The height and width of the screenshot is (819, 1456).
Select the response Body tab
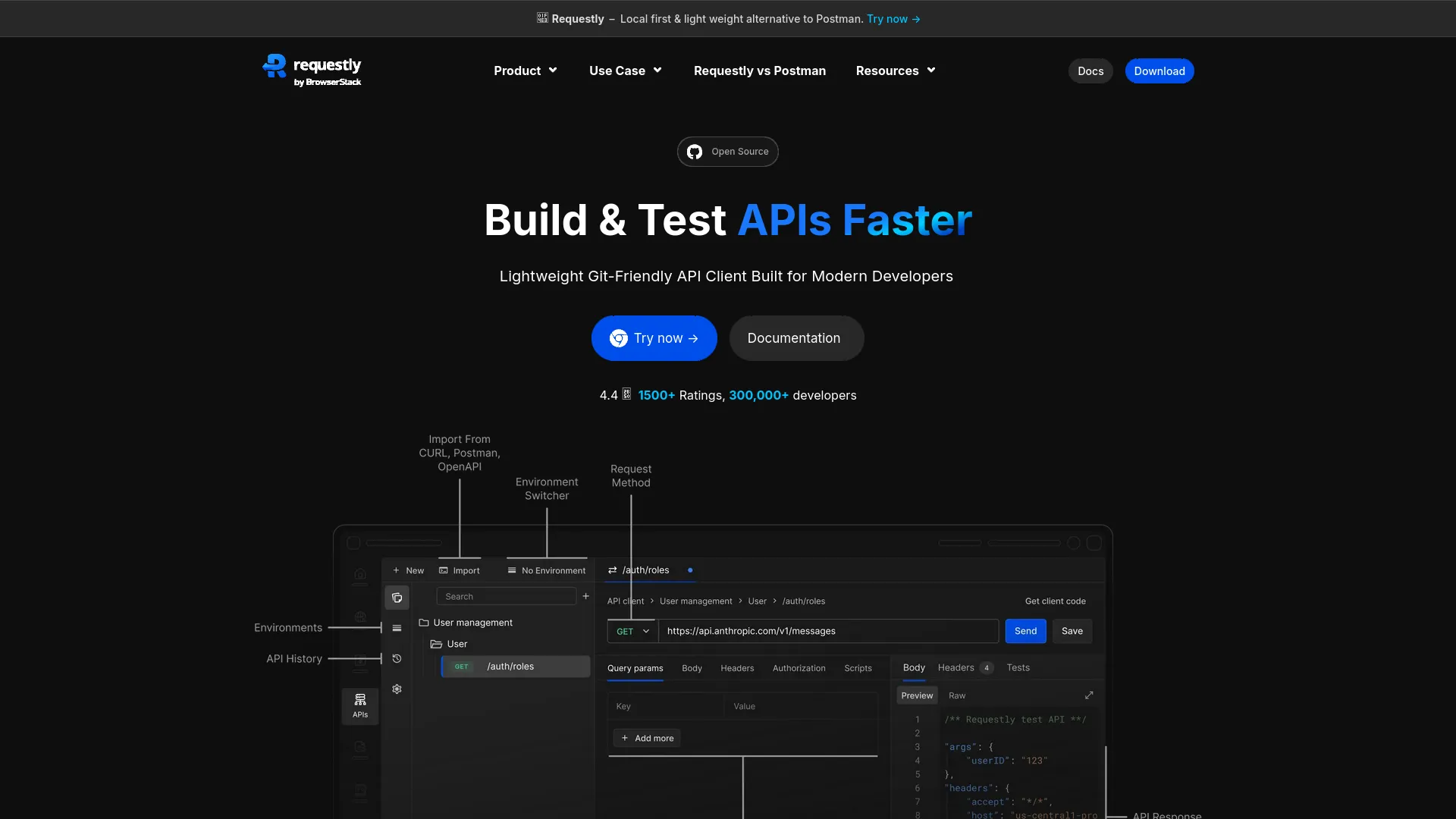pos(914,667)
